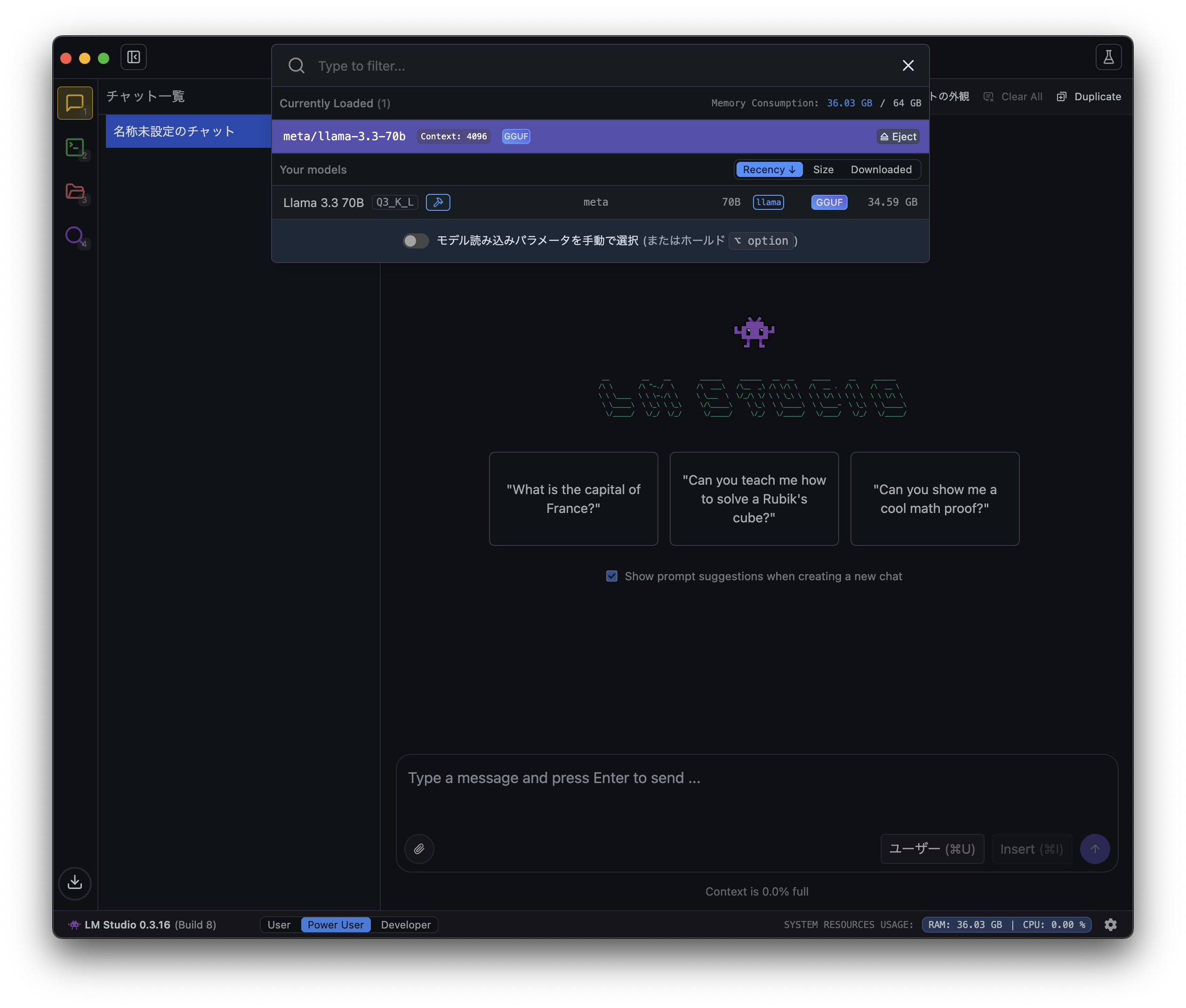Sort models by Size
The width and height of the screenshot is (1186, 1008).
[x=823, y=170]
